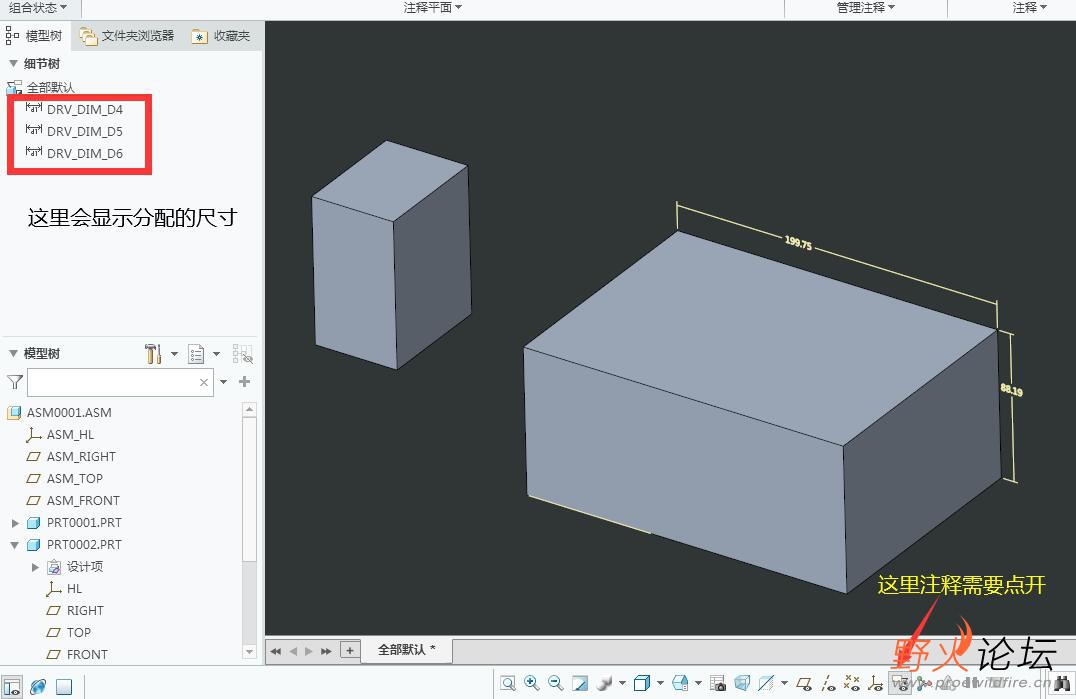Expand PRT0001.PRT tree node
Screen dimensions: 1076x699
tap(15, 523)
